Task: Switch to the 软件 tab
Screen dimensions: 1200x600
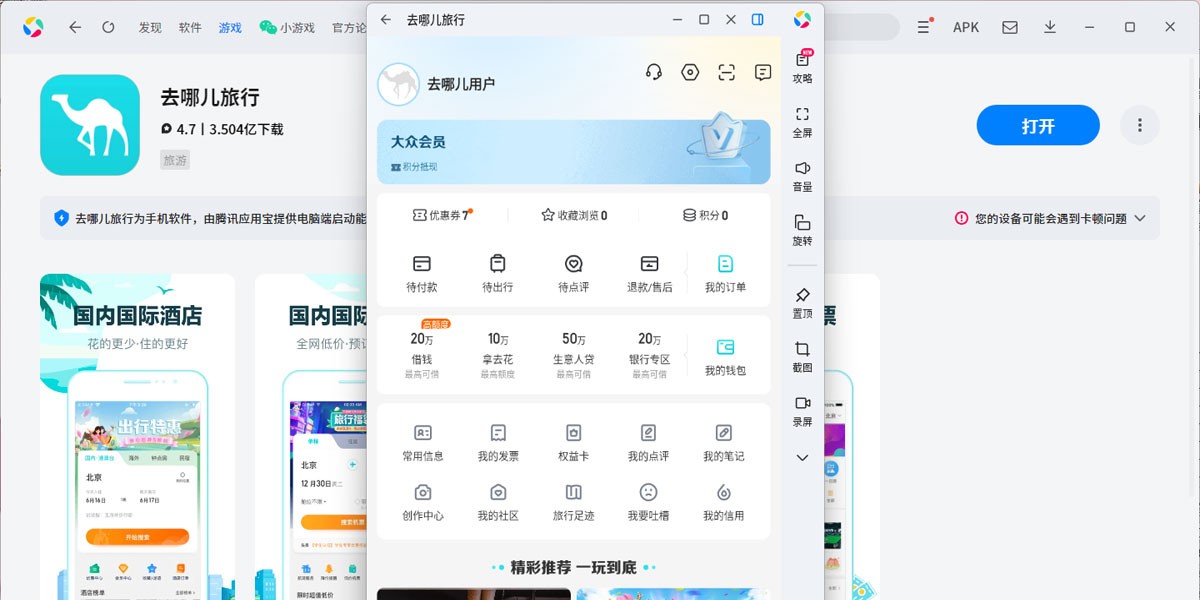Action: coord(190,27)
